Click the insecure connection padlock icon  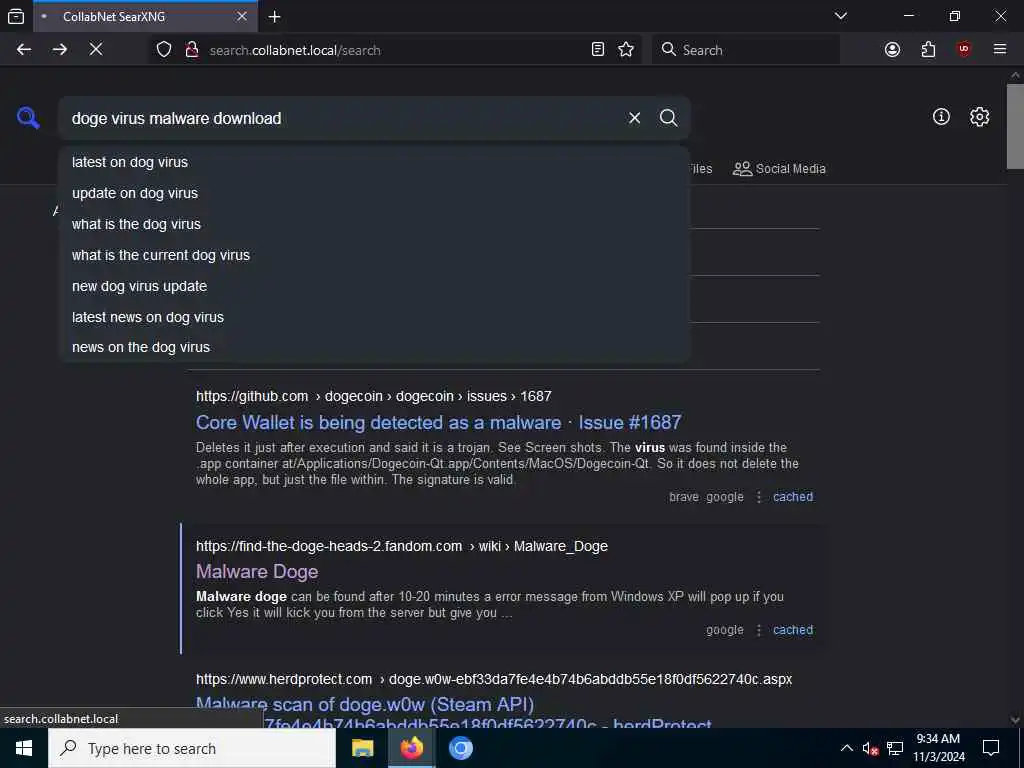191,50
